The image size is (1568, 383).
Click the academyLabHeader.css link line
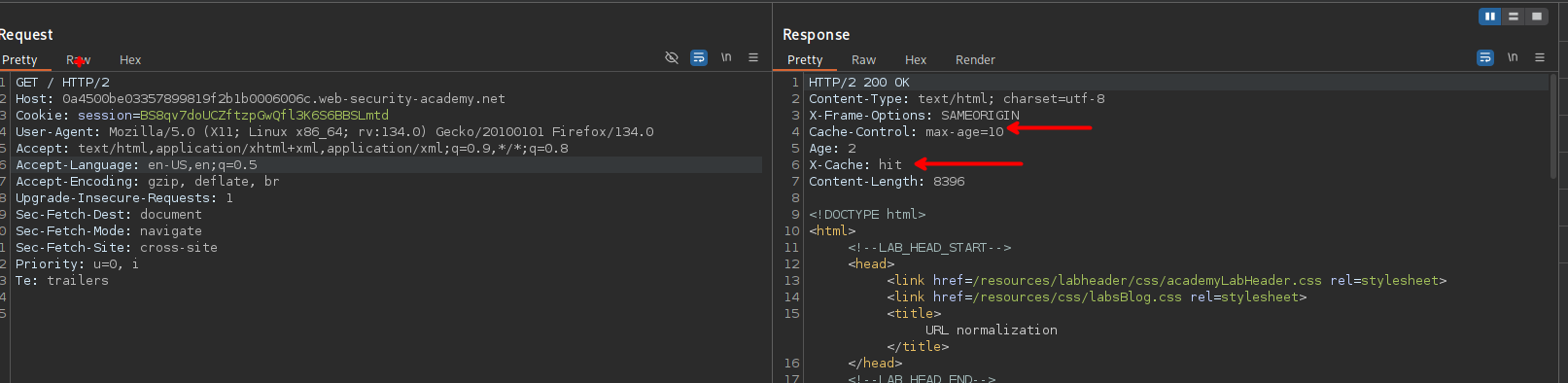click(1167, 281)
